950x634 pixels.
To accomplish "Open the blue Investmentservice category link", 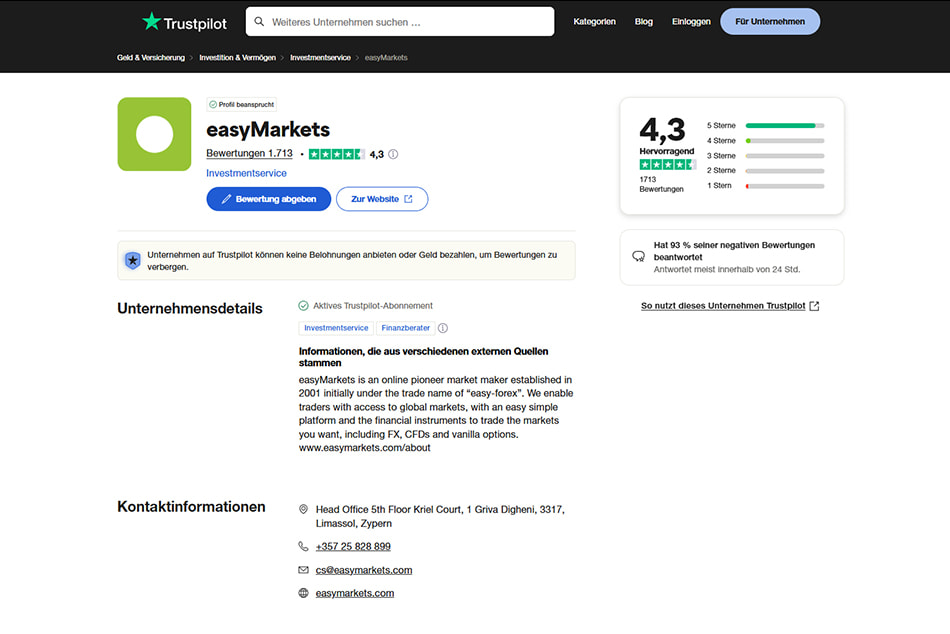I will click(x=247, y=173).
